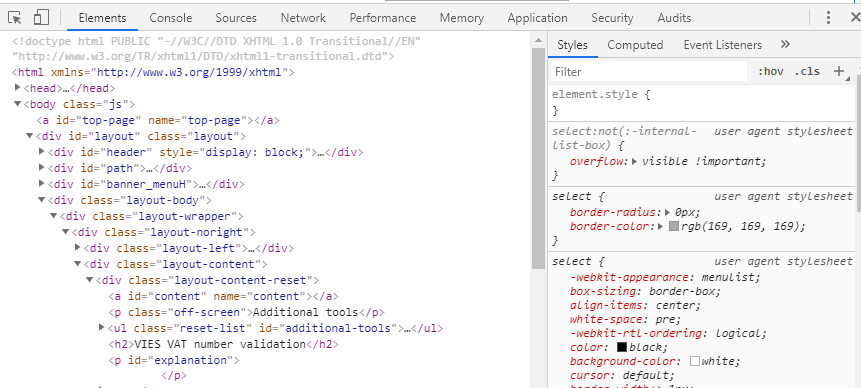Toggle the :hov element state button

click(770, 71)
